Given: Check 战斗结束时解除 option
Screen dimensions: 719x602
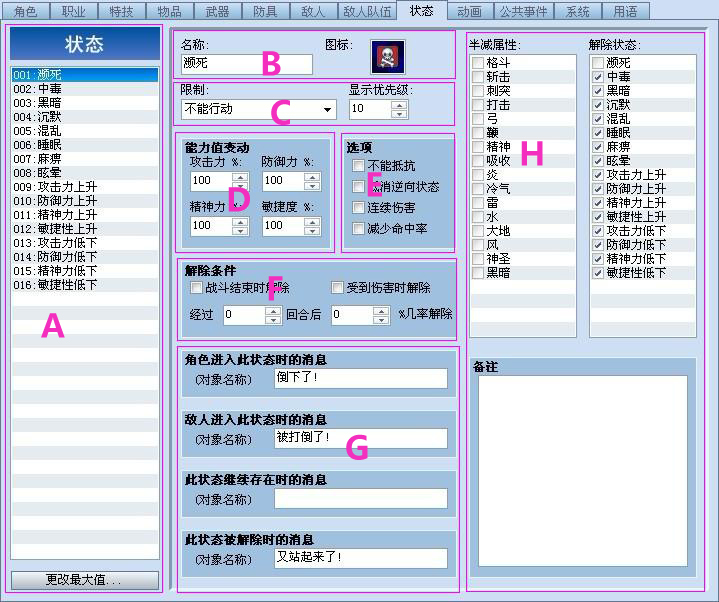Looking at the screenshot, I should (196, 287).
